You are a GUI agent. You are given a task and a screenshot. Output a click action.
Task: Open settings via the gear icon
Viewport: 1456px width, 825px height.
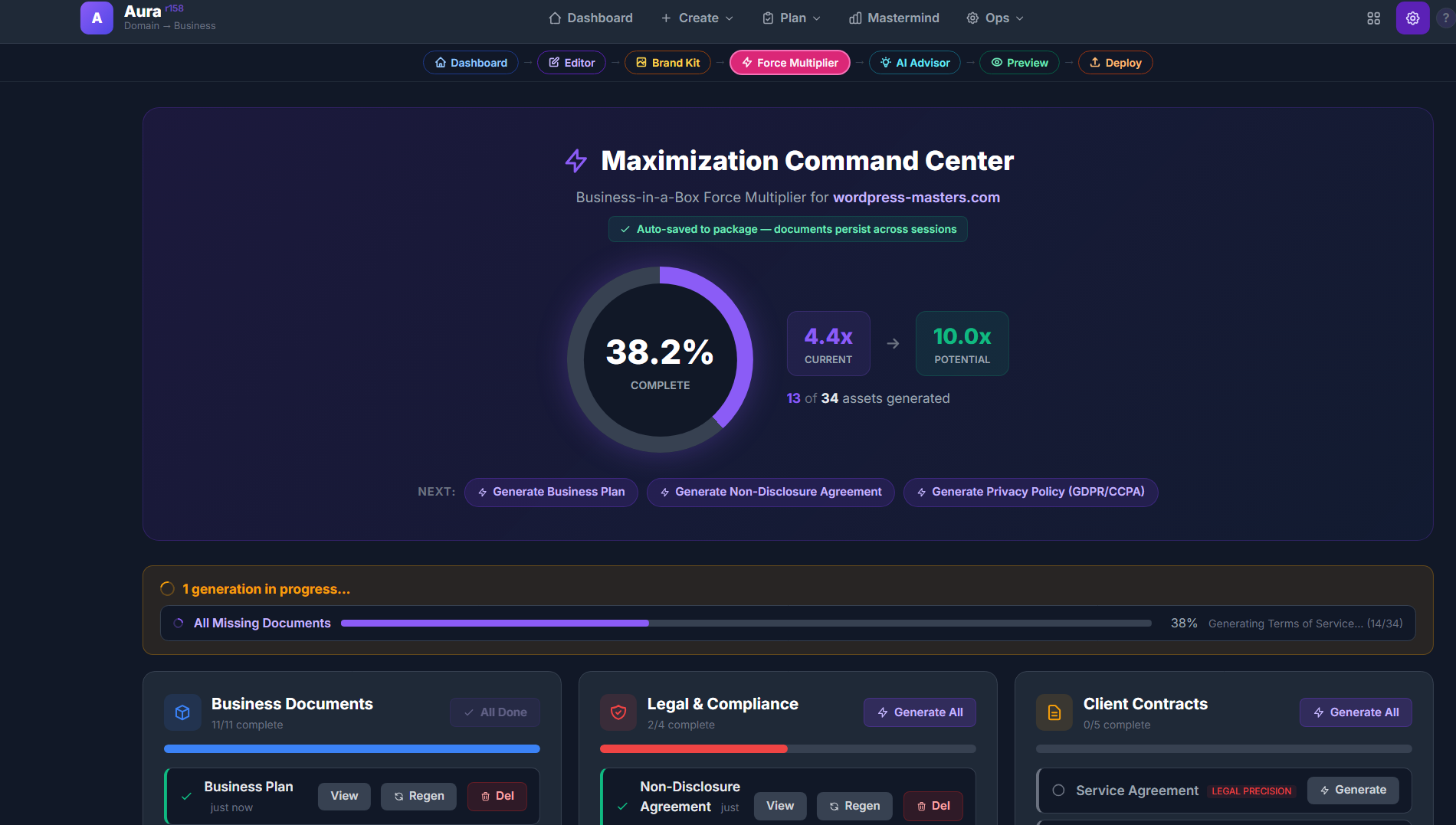tap(1412, 18)
